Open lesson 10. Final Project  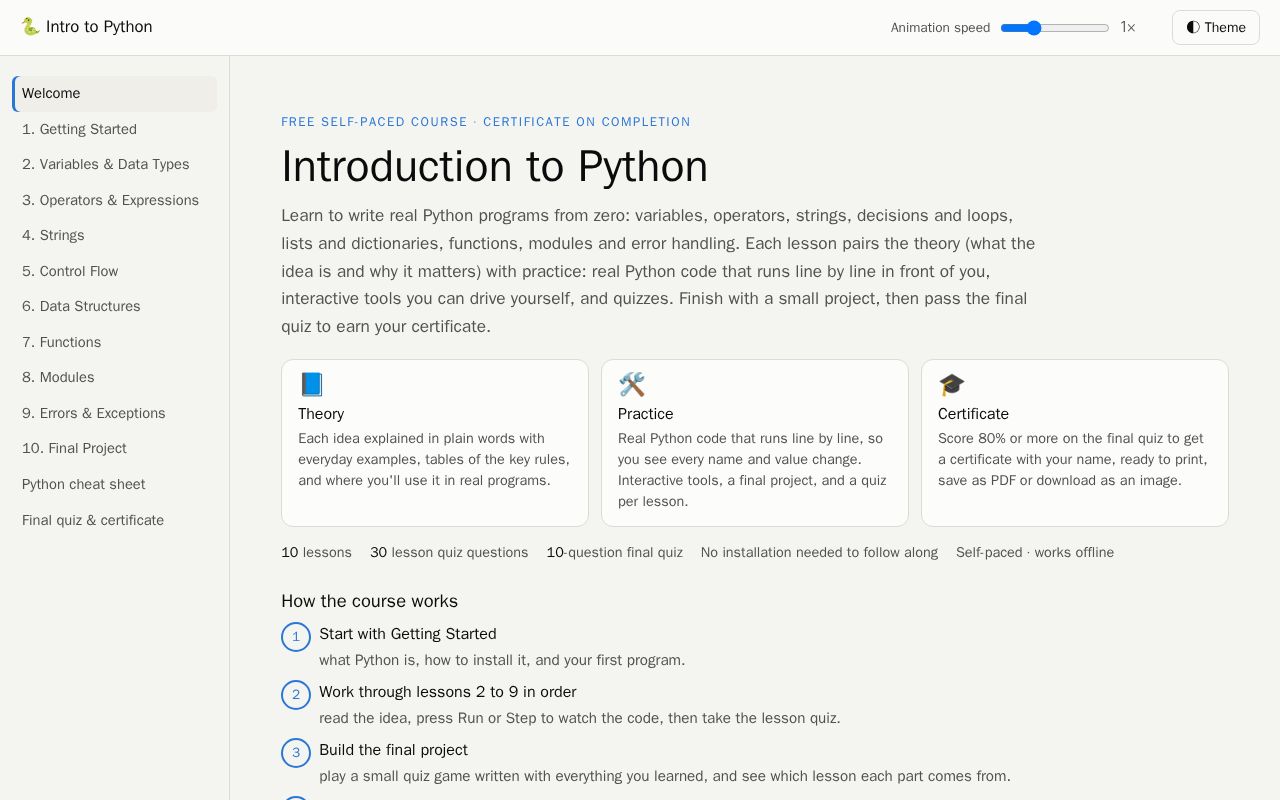coord(114,448)
